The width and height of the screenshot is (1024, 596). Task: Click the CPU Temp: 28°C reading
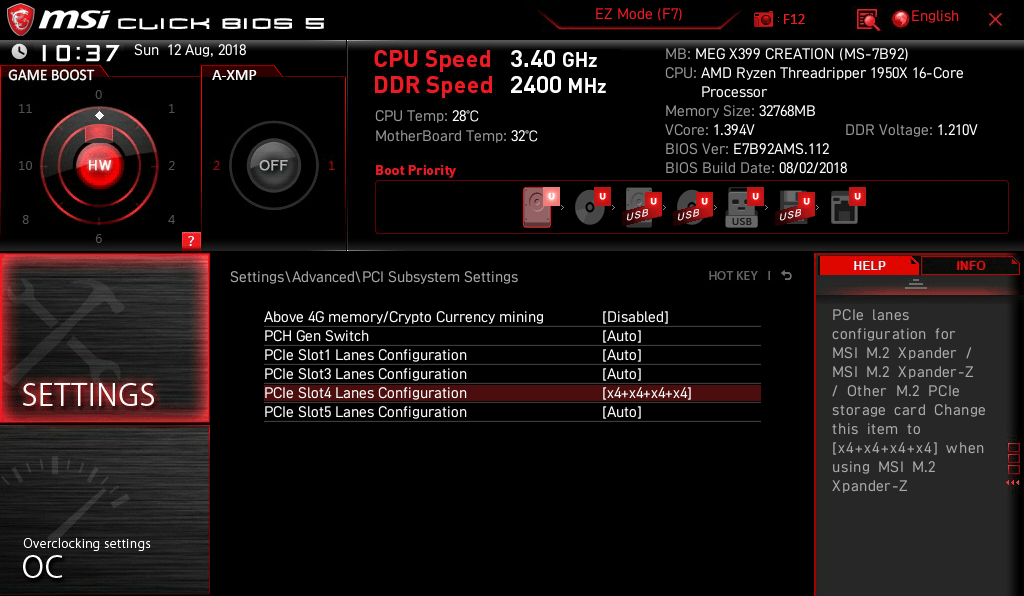pos(426,116)
